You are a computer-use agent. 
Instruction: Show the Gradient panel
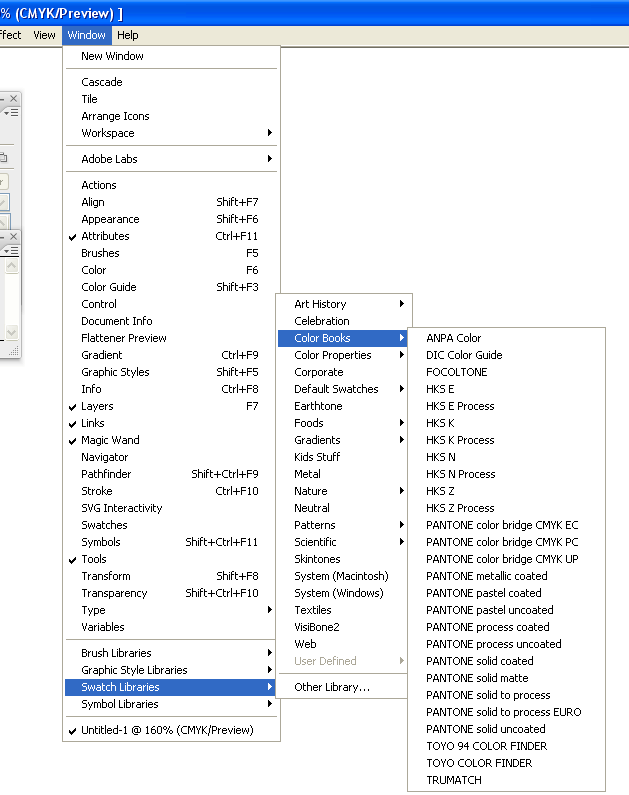click(171, 355)
